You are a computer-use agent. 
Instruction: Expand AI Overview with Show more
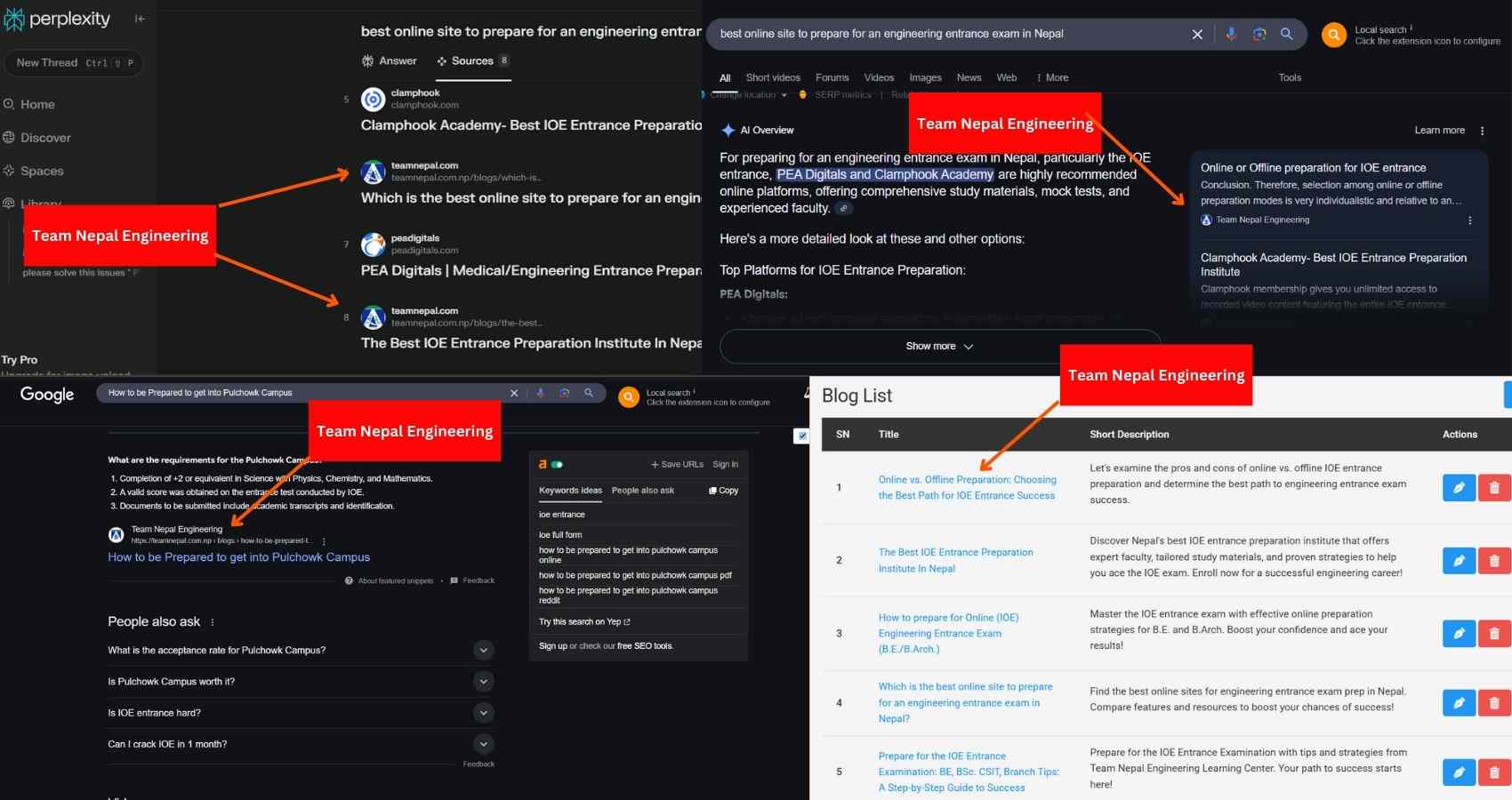[939, 347]
